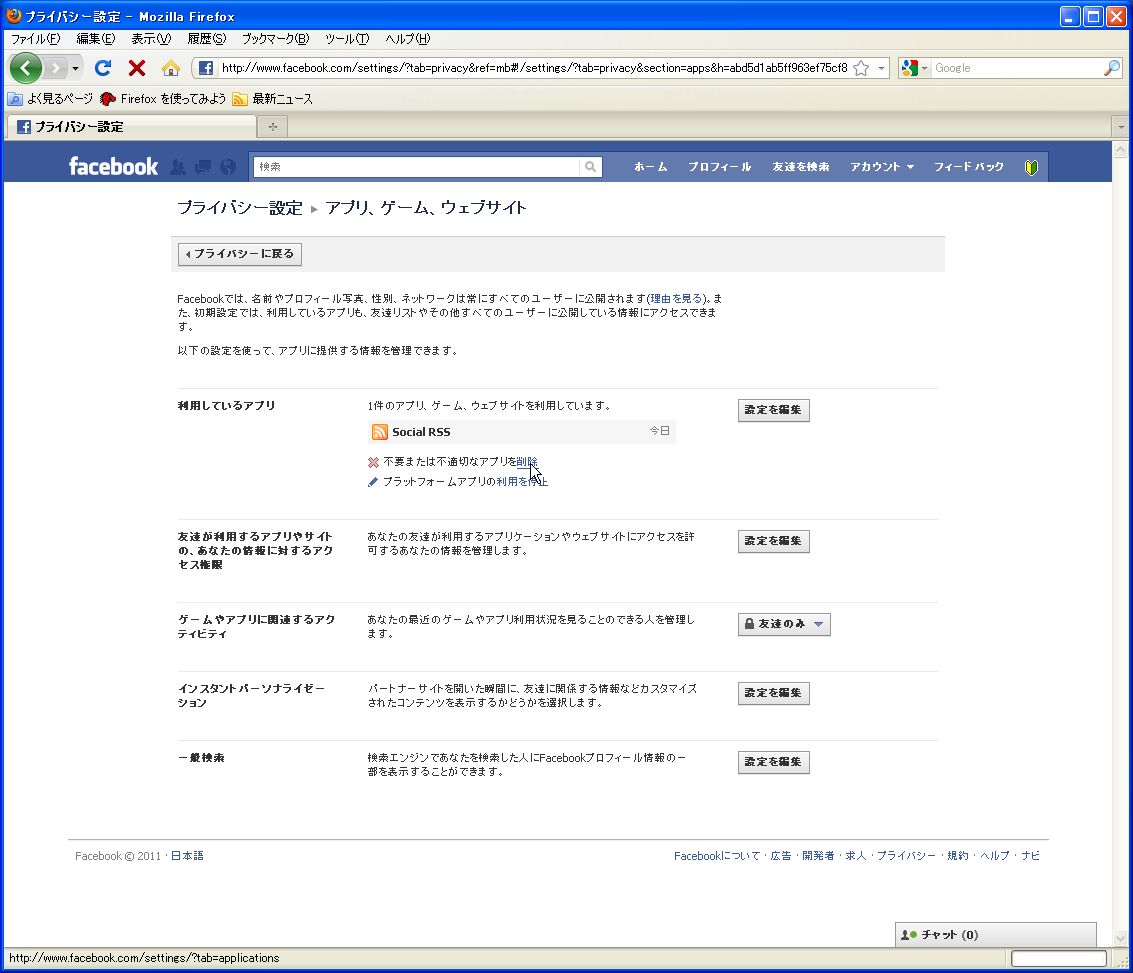Open the list all tabs dropdown

click(x=1121, y=126)
